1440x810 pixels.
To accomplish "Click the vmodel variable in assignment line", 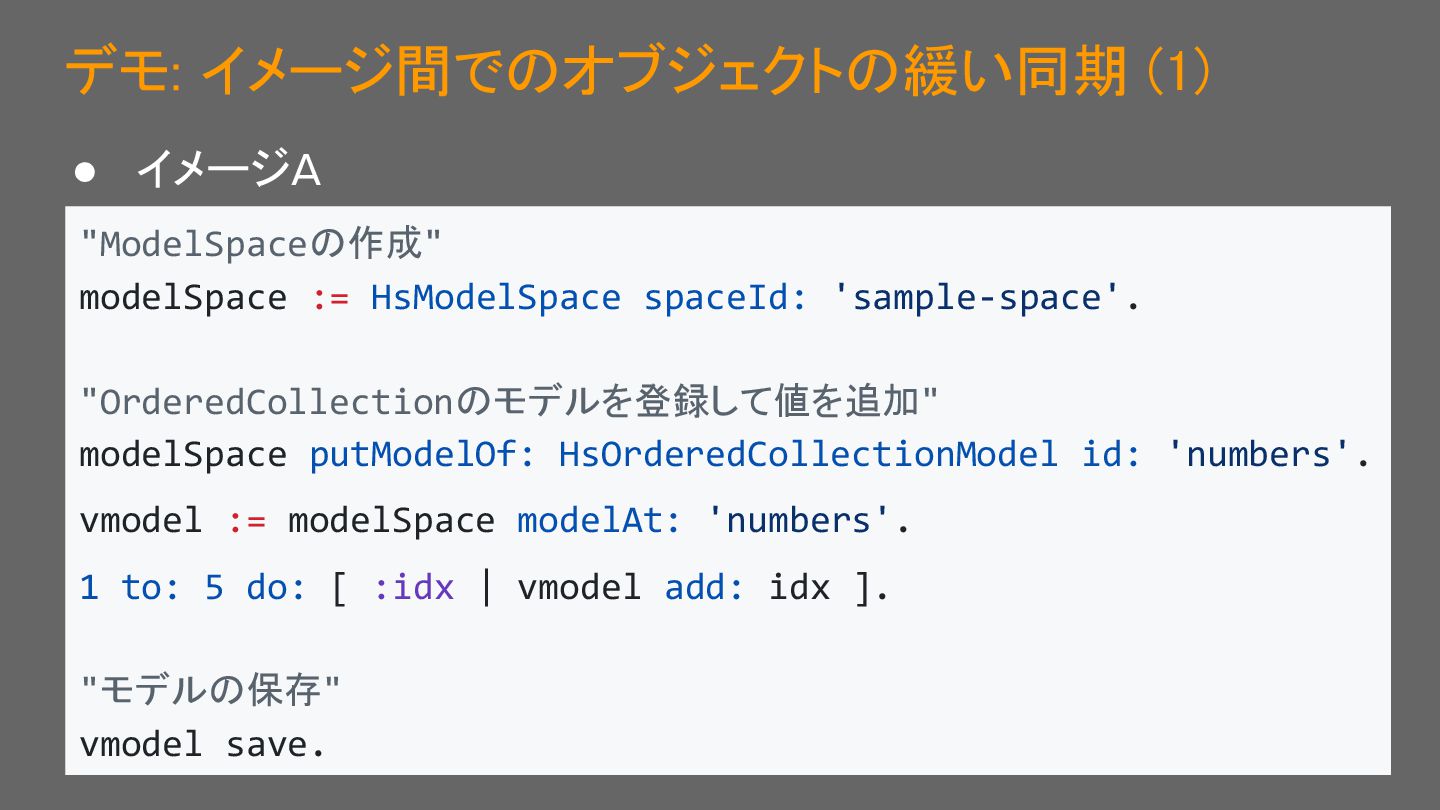I will point(140,520).
